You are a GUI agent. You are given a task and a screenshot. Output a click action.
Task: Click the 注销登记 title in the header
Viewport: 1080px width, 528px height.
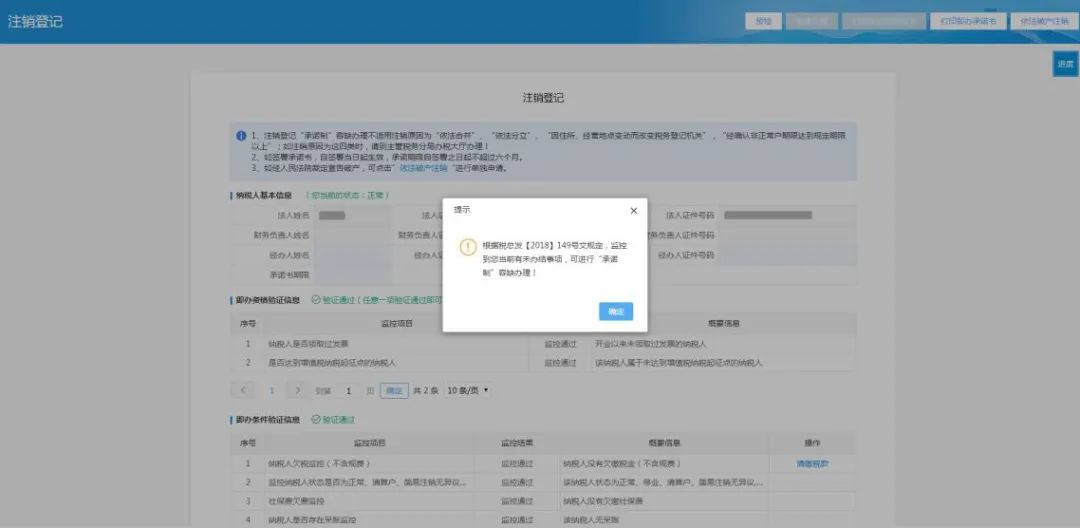point(35,21)
